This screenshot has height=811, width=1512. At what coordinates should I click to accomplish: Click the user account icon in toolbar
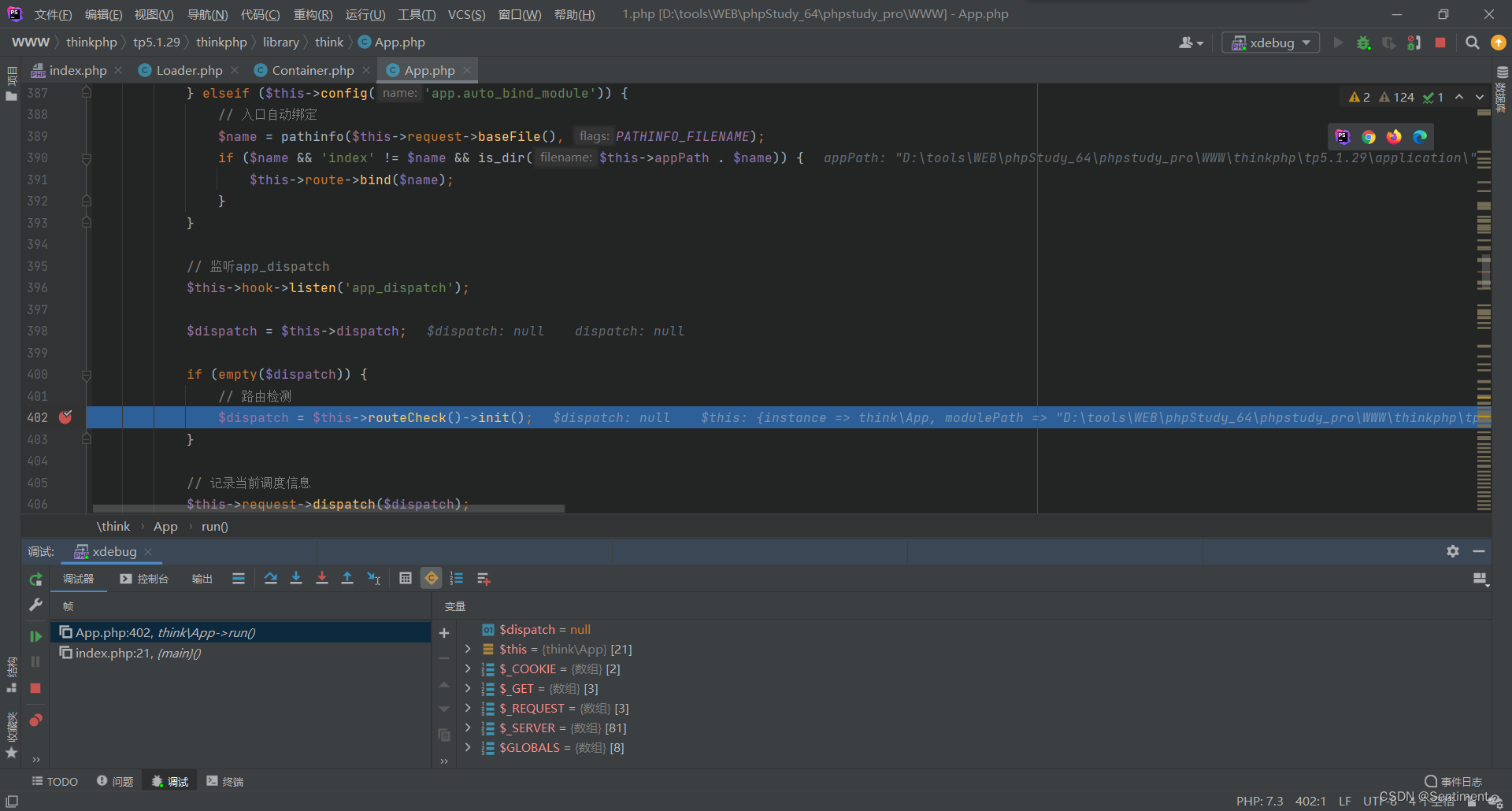pos(1191,43)
